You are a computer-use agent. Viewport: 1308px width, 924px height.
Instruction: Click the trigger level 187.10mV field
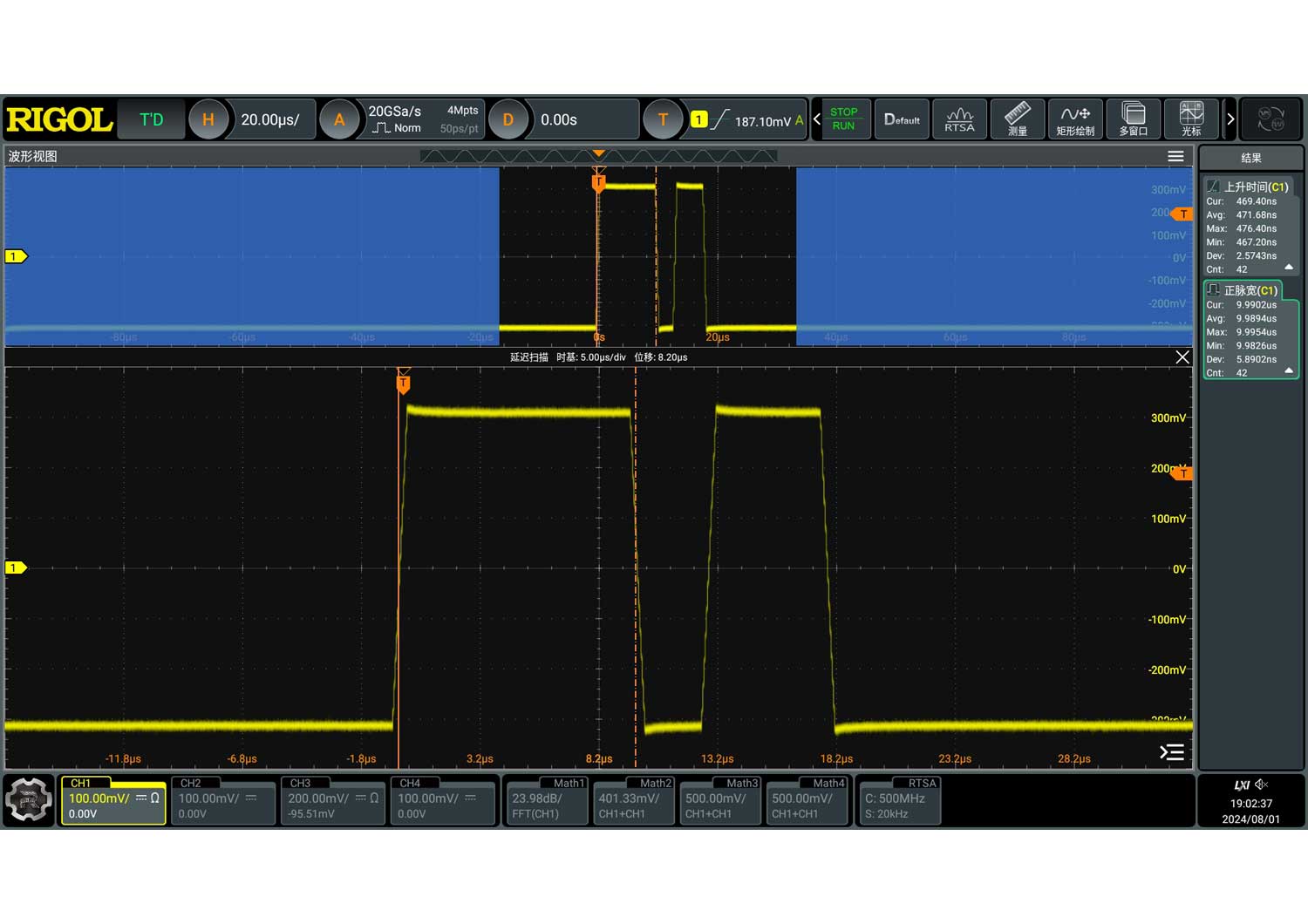[761, 121]
